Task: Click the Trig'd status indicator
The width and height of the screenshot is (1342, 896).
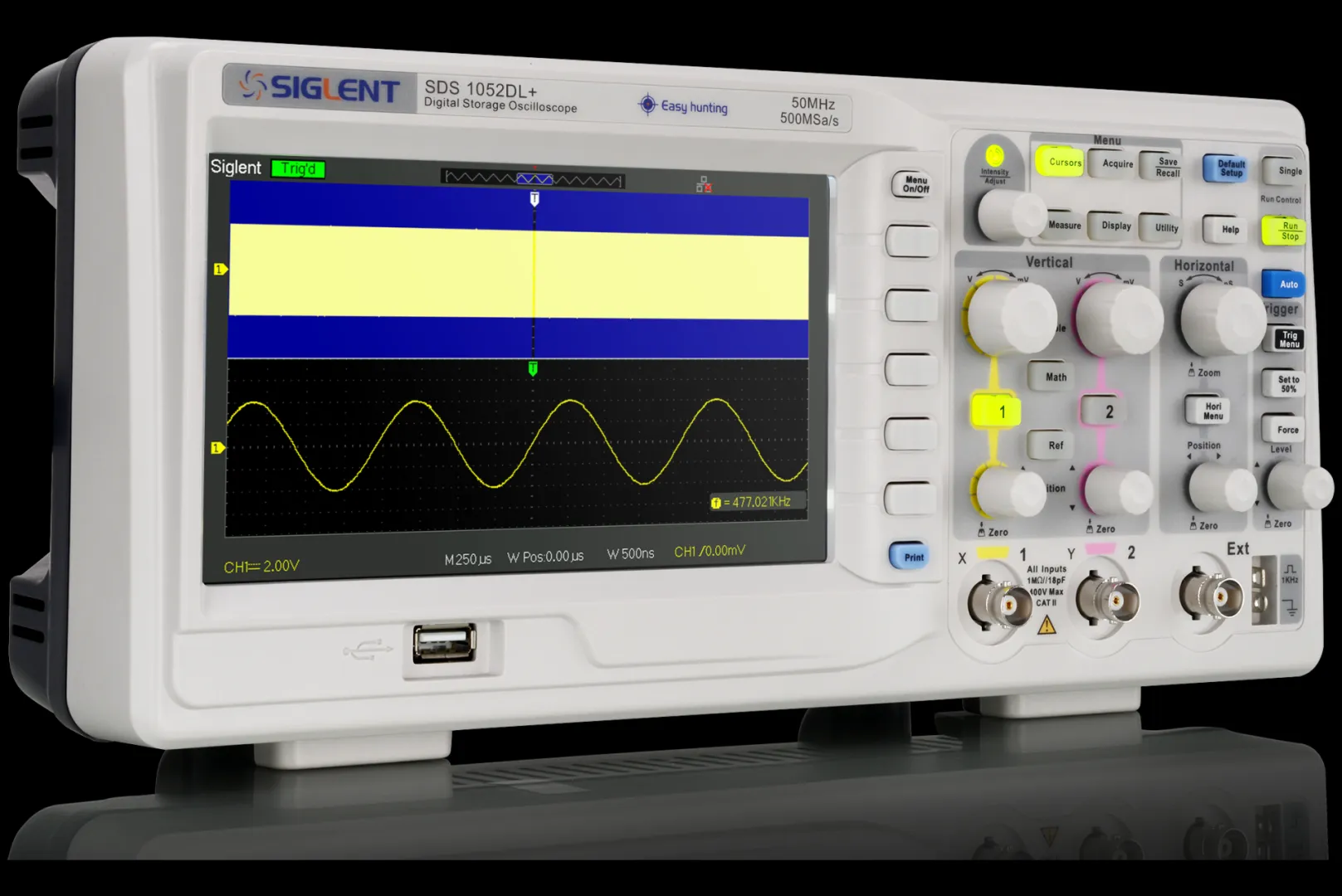Action: (298, 168)
